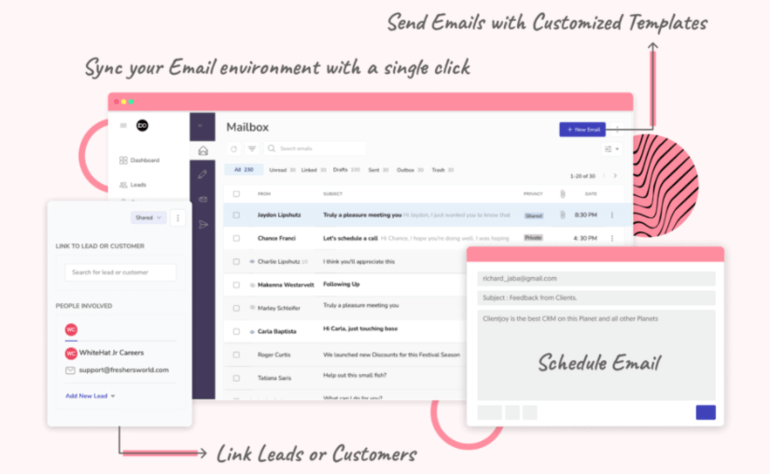Switch to the Linked tab
The width and height of the screenshot is (770, 474).
[x=313, y=170]
